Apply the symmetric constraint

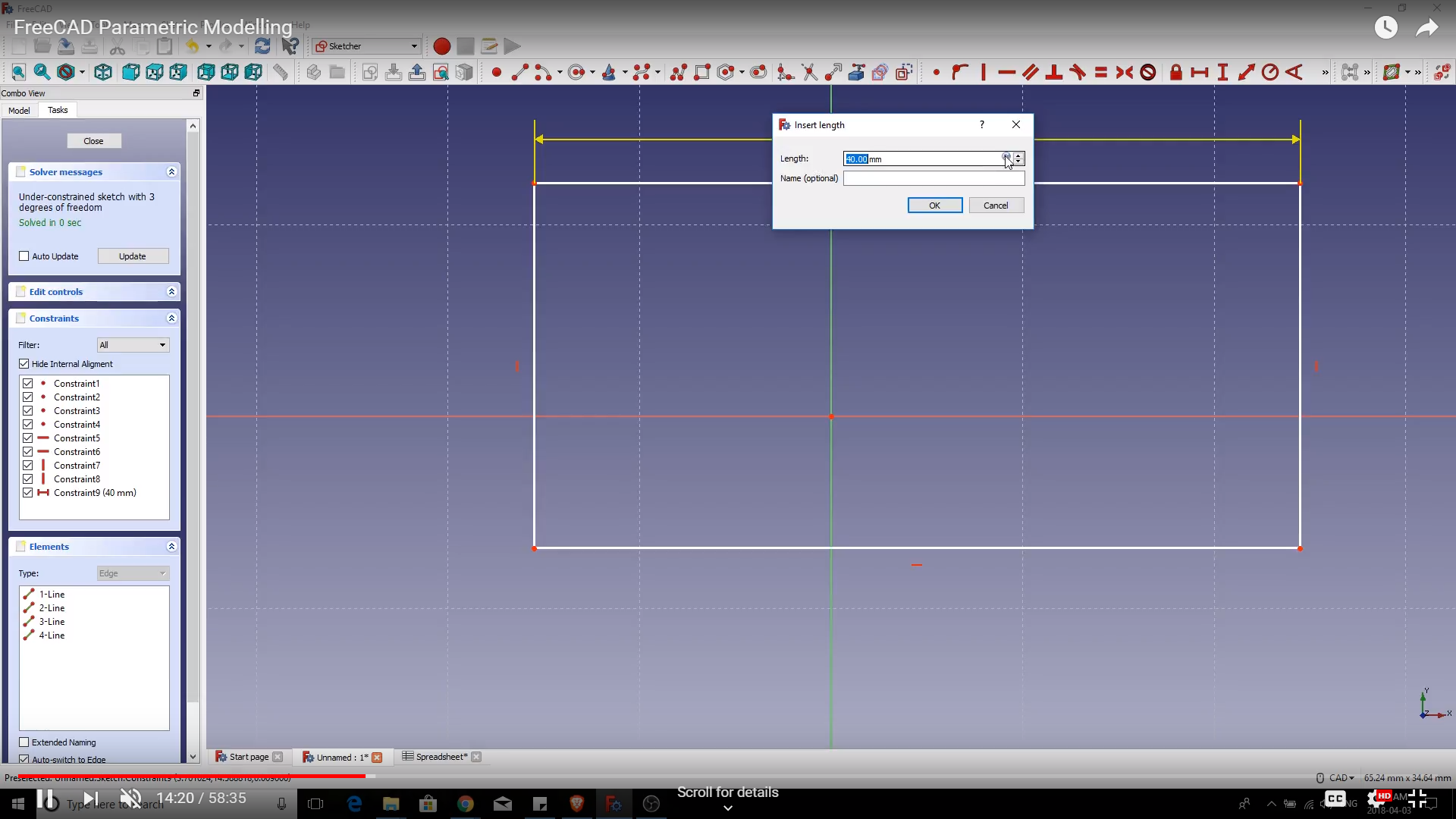(x=1125, y=72)
